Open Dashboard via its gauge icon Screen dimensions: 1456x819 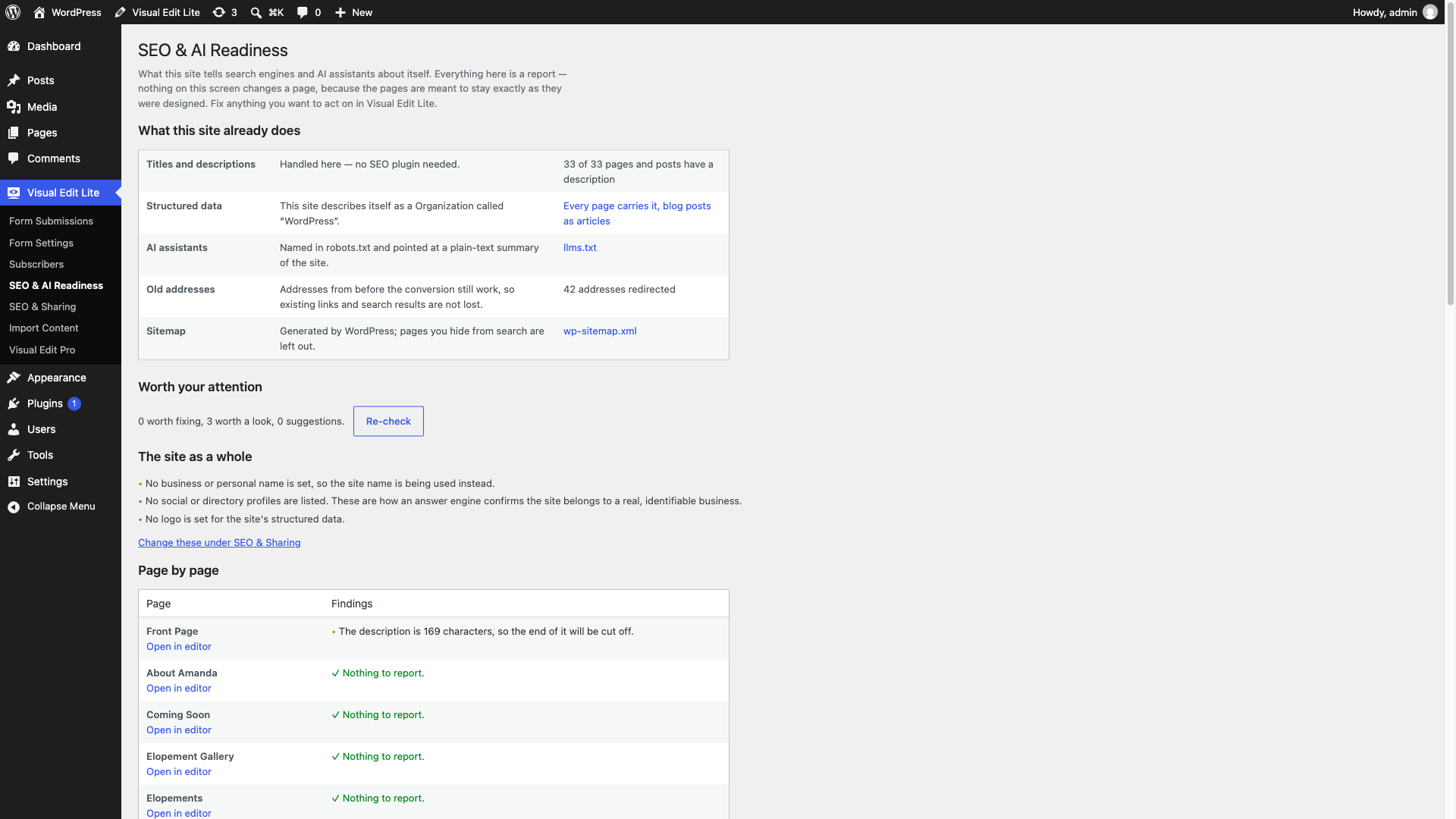click(x=14, y=46)
